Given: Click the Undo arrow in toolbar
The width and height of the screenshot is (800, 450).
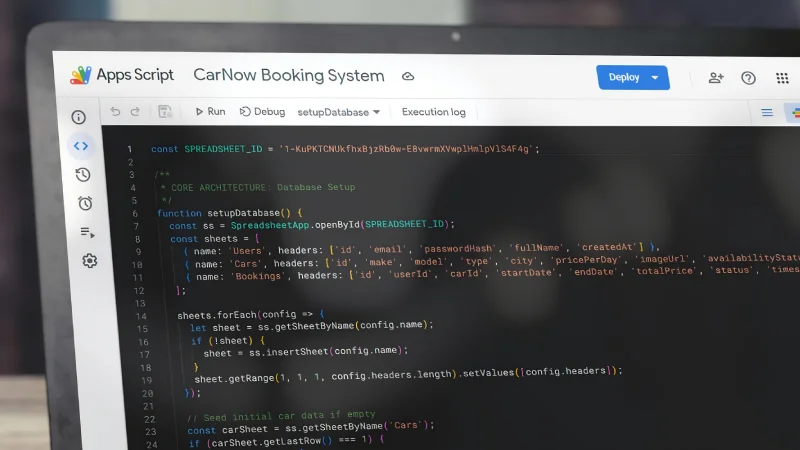Looking at the screenshot, I should [115, 111].
